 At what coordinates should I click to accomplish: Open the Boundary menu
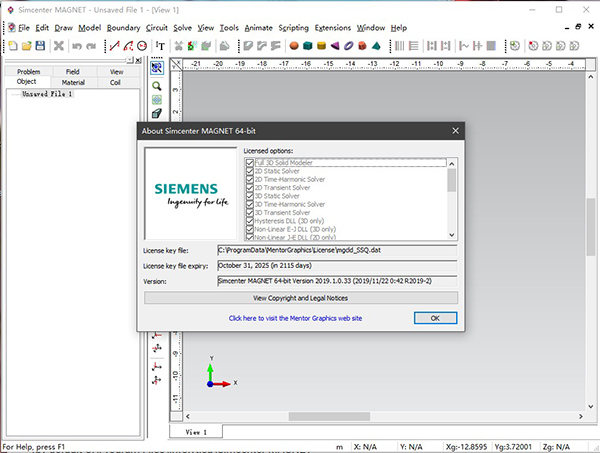pos(124,27)
